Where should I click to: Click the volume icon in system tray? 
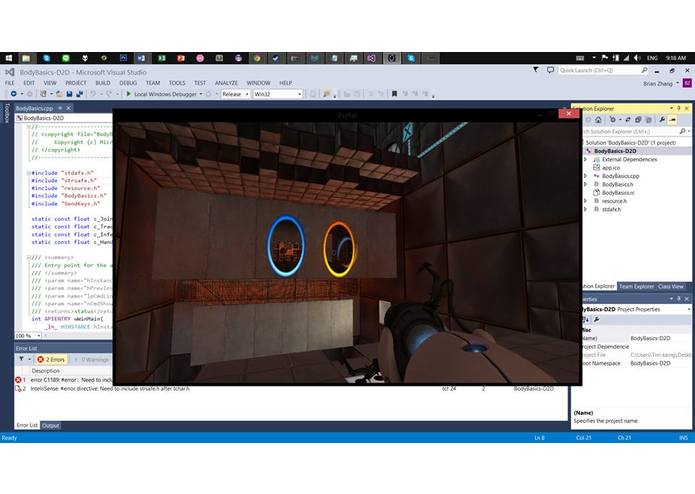click(637, 58)
